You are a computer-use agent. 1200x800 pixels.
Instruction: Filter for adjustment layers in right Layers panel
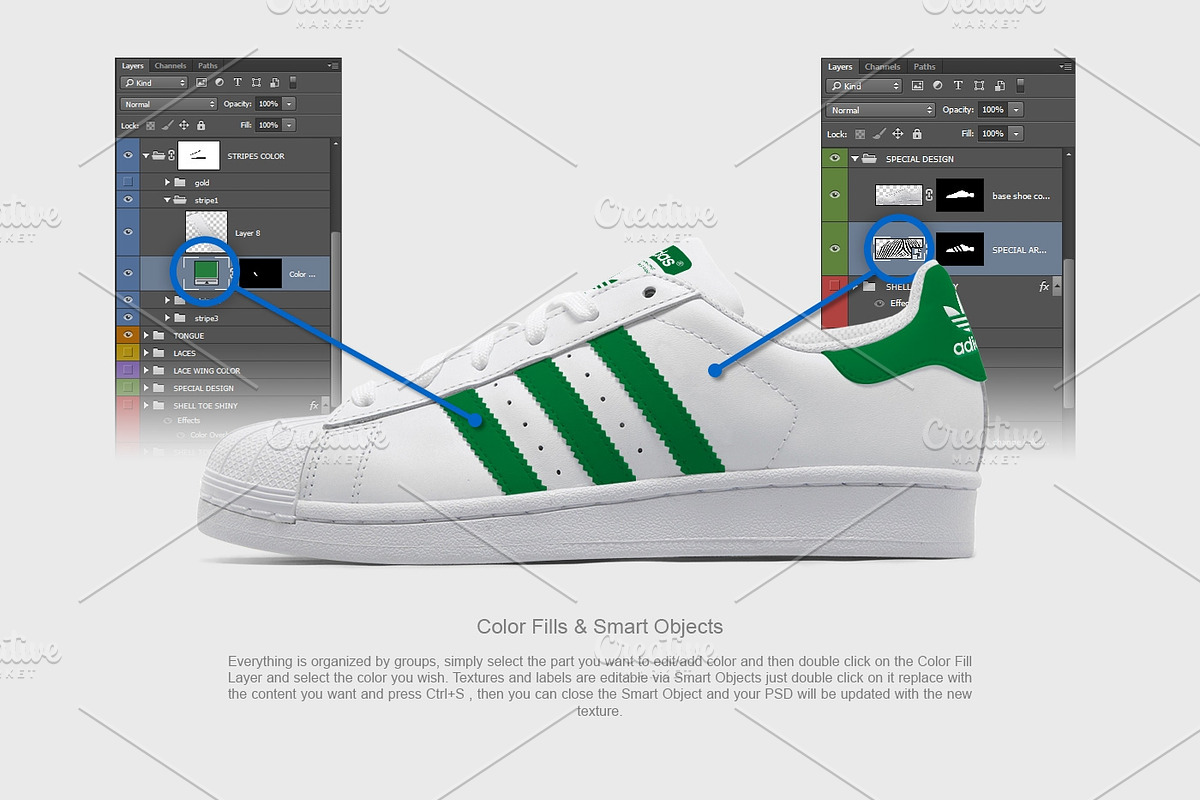pyautogui.click(x=940, y=86)
